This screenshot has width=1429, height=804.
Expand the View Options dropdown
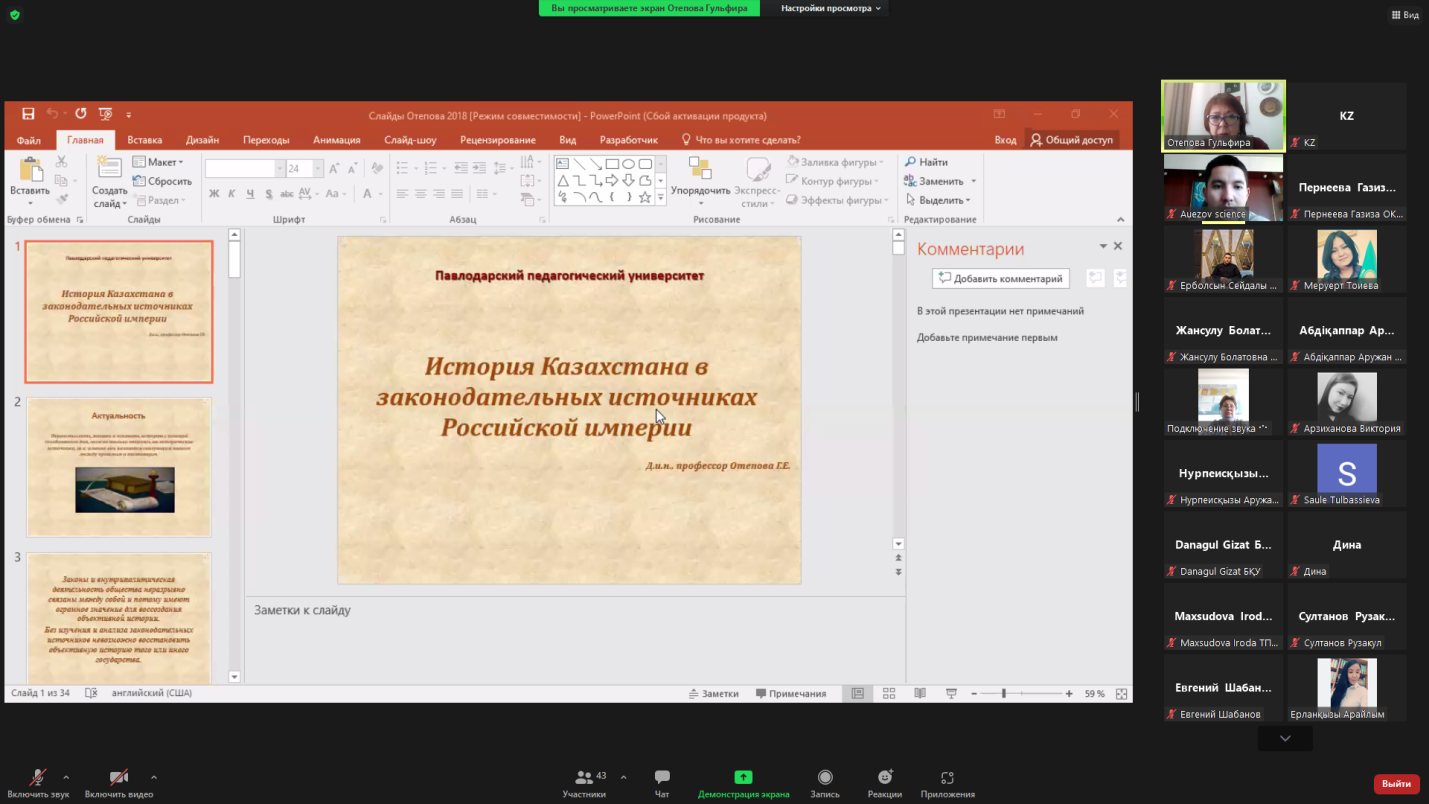[x=831, y=8]
